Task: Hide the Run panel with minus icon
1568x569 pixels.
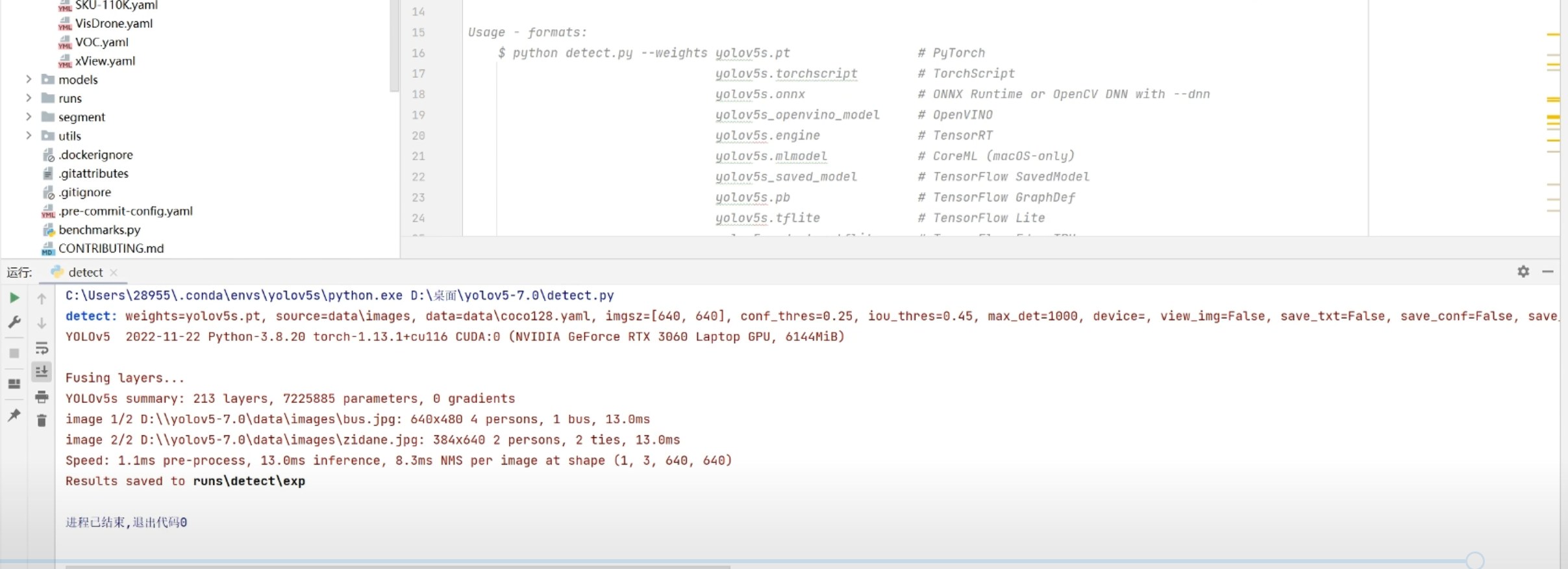Action: (1548, 272)
